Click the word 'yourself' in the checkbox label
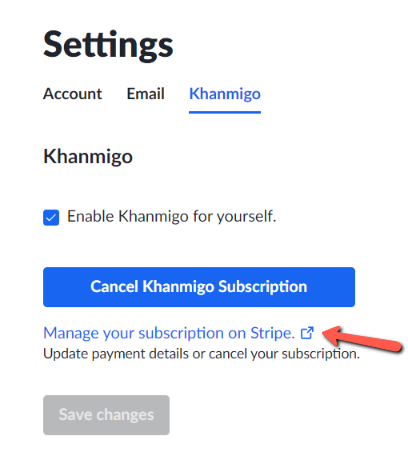This screenshot has width=408, height=457. tap(246, 216)
